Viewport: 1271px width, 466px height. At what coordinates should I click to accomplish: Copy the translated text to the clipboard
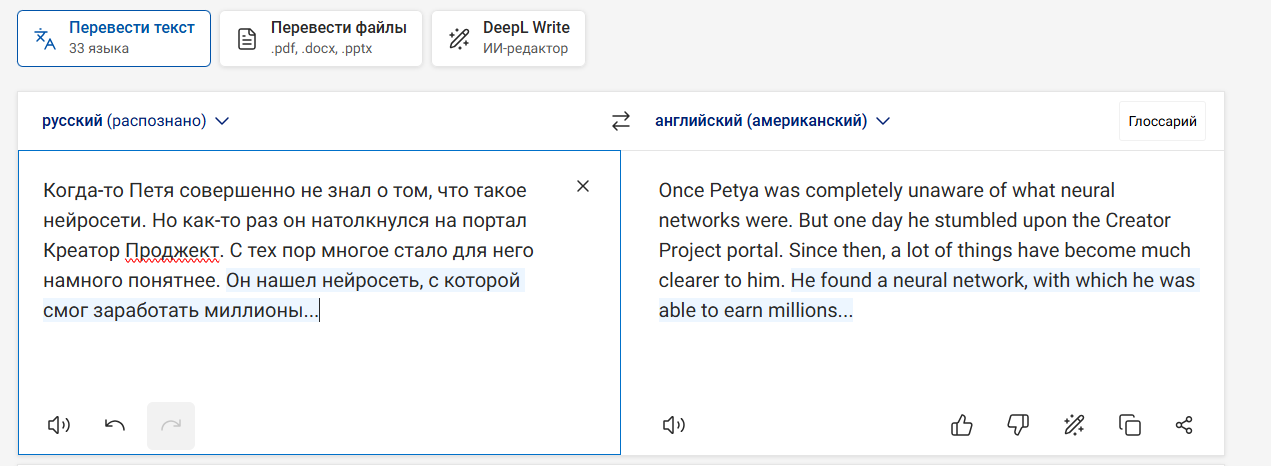pyautogui.click(x=1130, y=425)
